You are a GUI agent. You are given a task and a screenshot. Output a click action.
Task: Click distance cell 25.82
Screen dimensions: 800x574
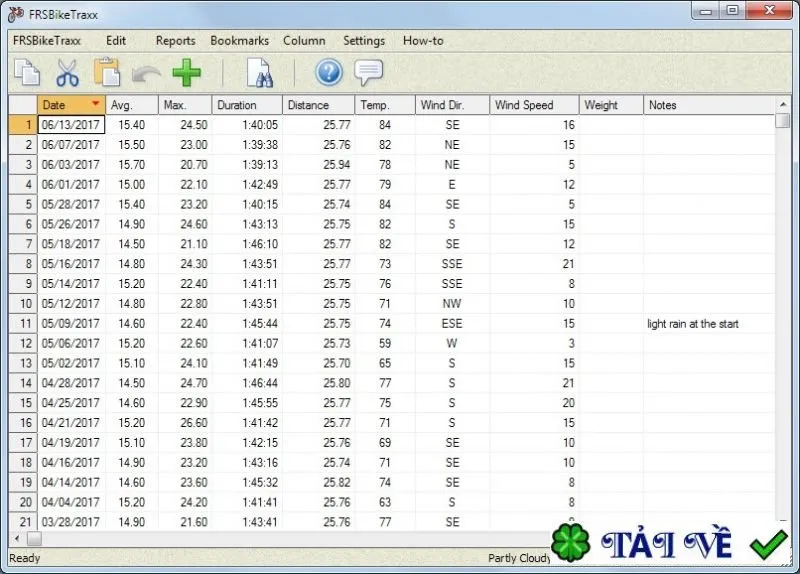[x=319, y=482]
